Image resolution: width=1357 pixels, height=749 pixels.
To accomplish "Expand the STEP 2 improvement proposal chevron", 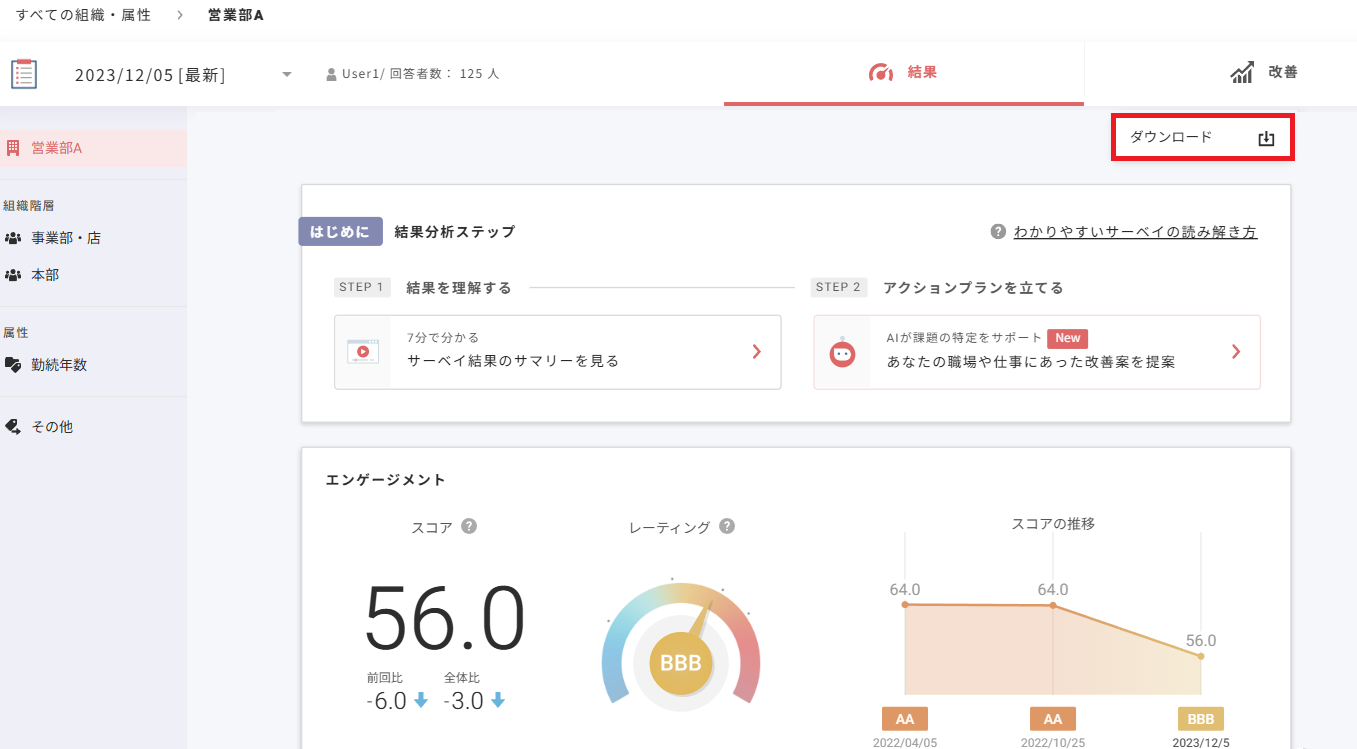I will 1235,352.
